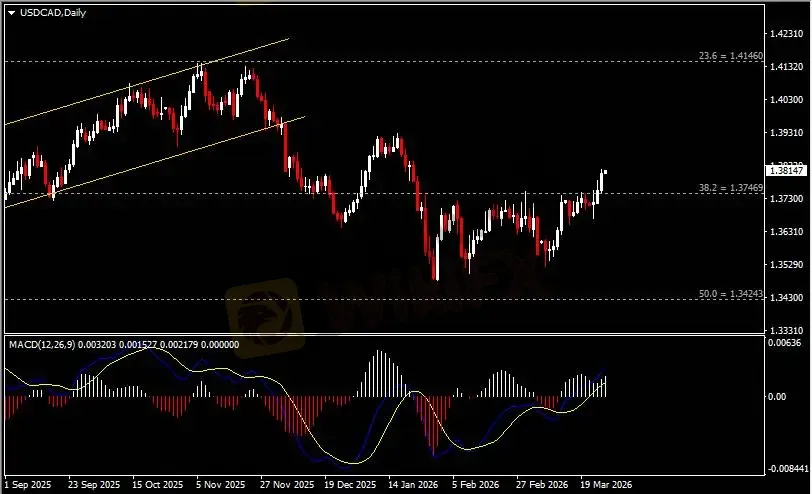812x494 pixels.
Task: Select the upper channel trendline
Action: pos(147,81)
